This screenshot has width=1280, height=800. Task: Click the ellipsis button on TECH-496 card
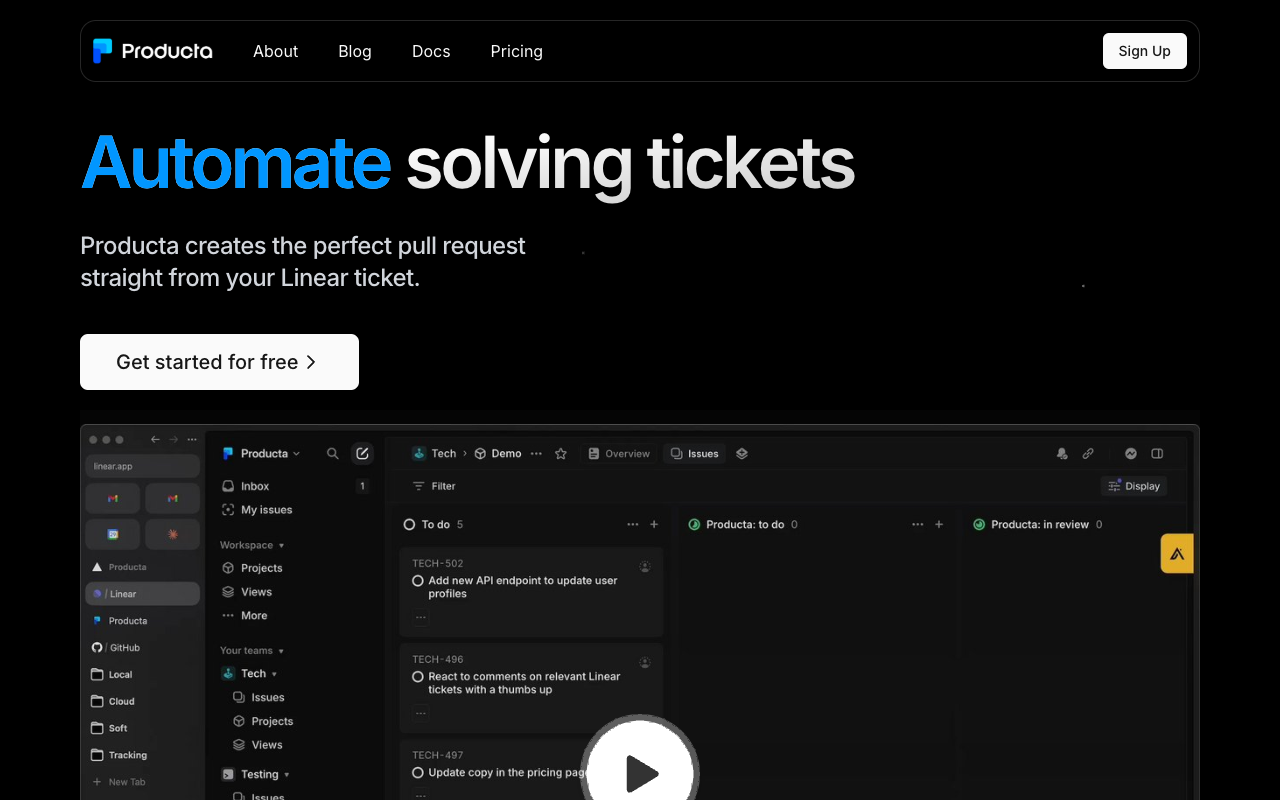coord(421,713)
